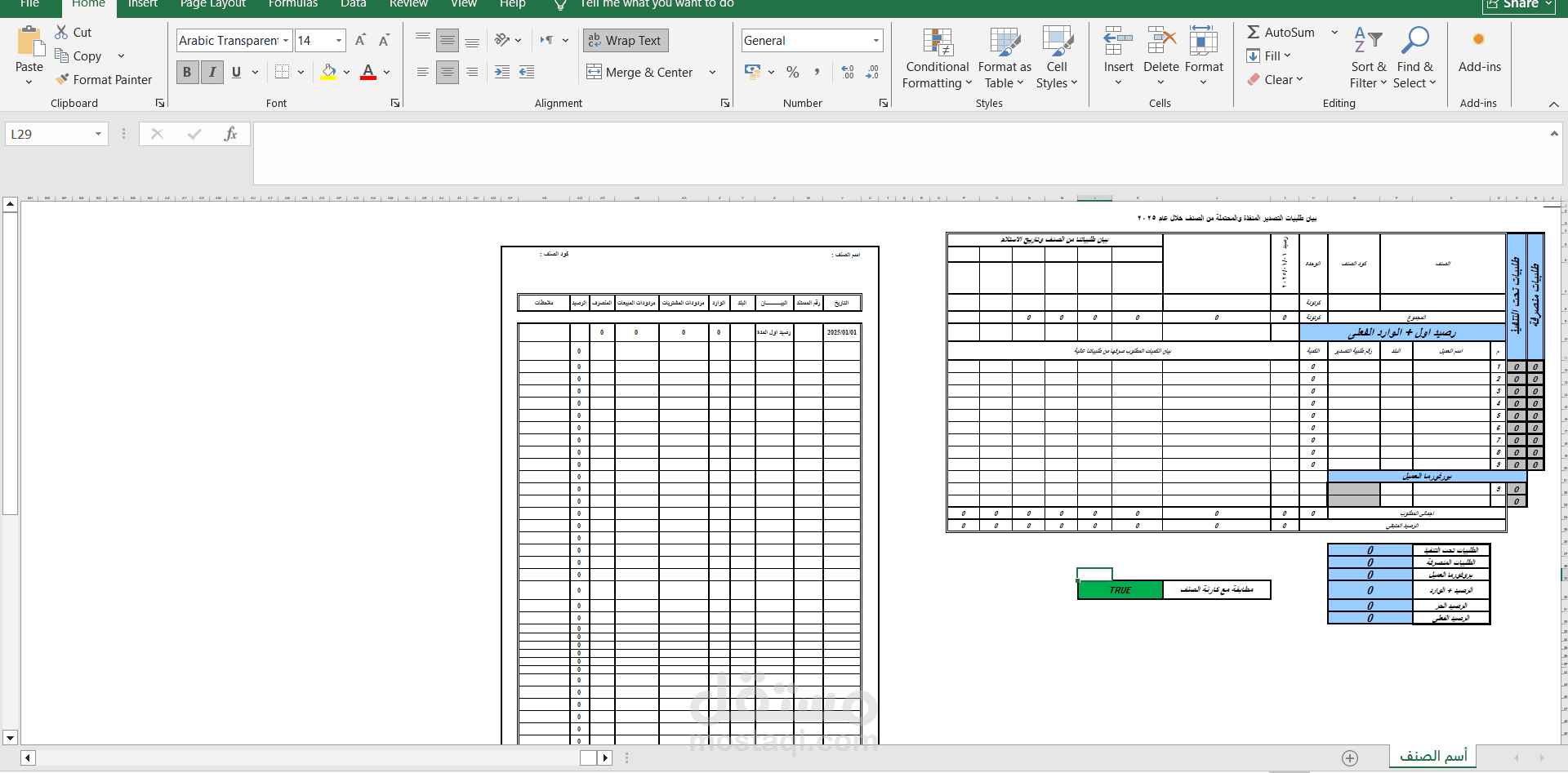Click inside the Name Box showing L29

click(49, 133)
